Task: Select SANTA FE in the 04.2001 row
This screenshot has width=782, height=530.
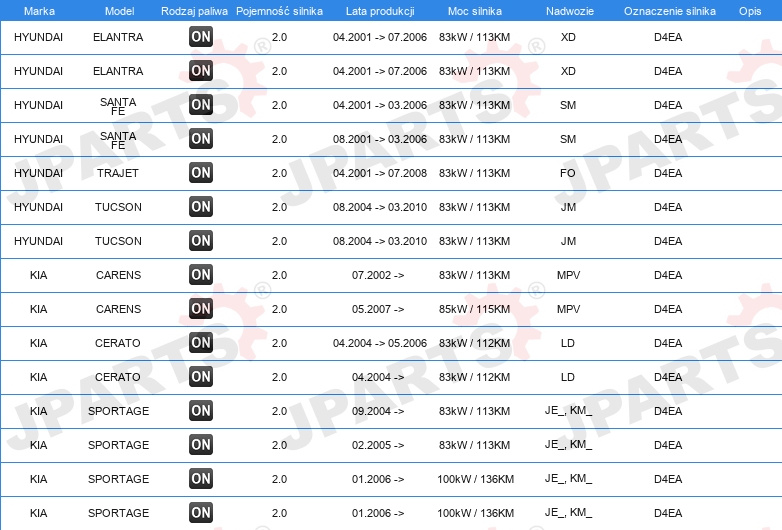Action: coord(118,106)
